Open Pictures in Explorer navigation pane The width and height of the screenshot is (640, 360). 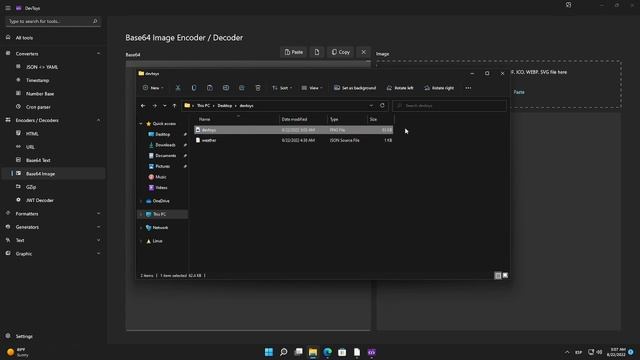pyautogui.click(x=162, y=166)
